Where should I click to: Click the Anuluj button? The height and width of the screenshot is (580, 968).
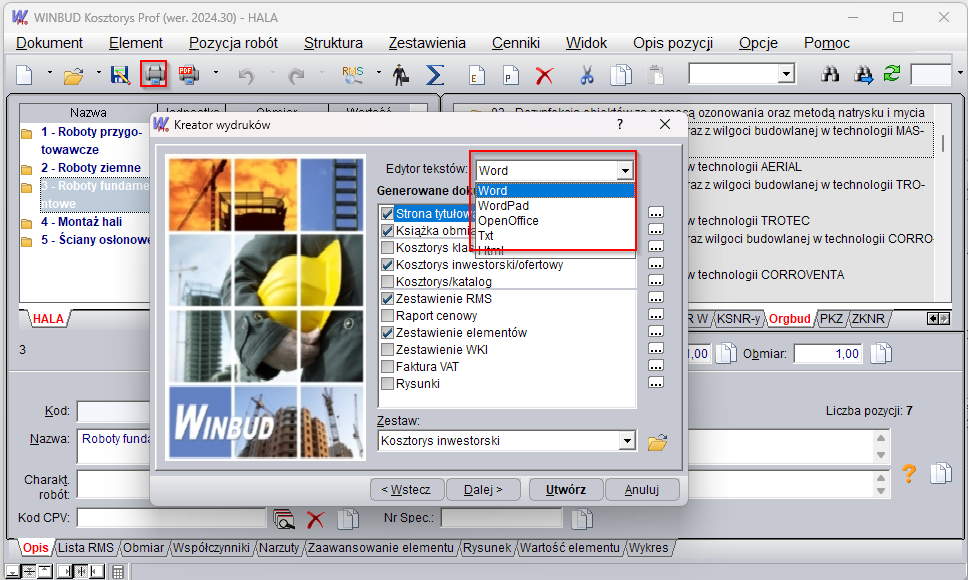[x=642, y=490]
